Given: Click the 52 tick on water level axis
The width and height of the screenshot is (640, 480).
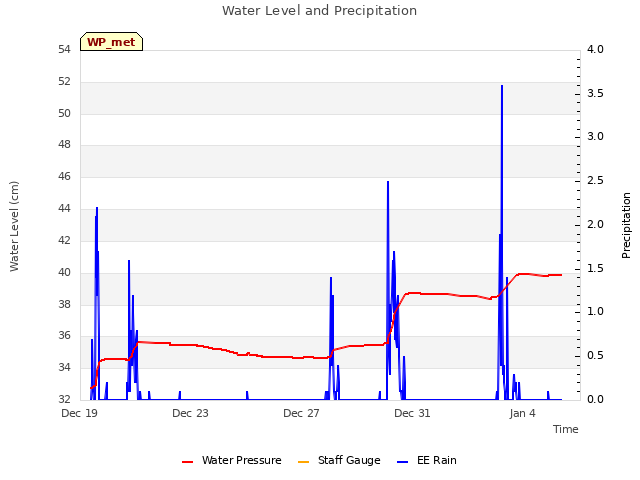Looking at the screenshot, I should 64,82.
